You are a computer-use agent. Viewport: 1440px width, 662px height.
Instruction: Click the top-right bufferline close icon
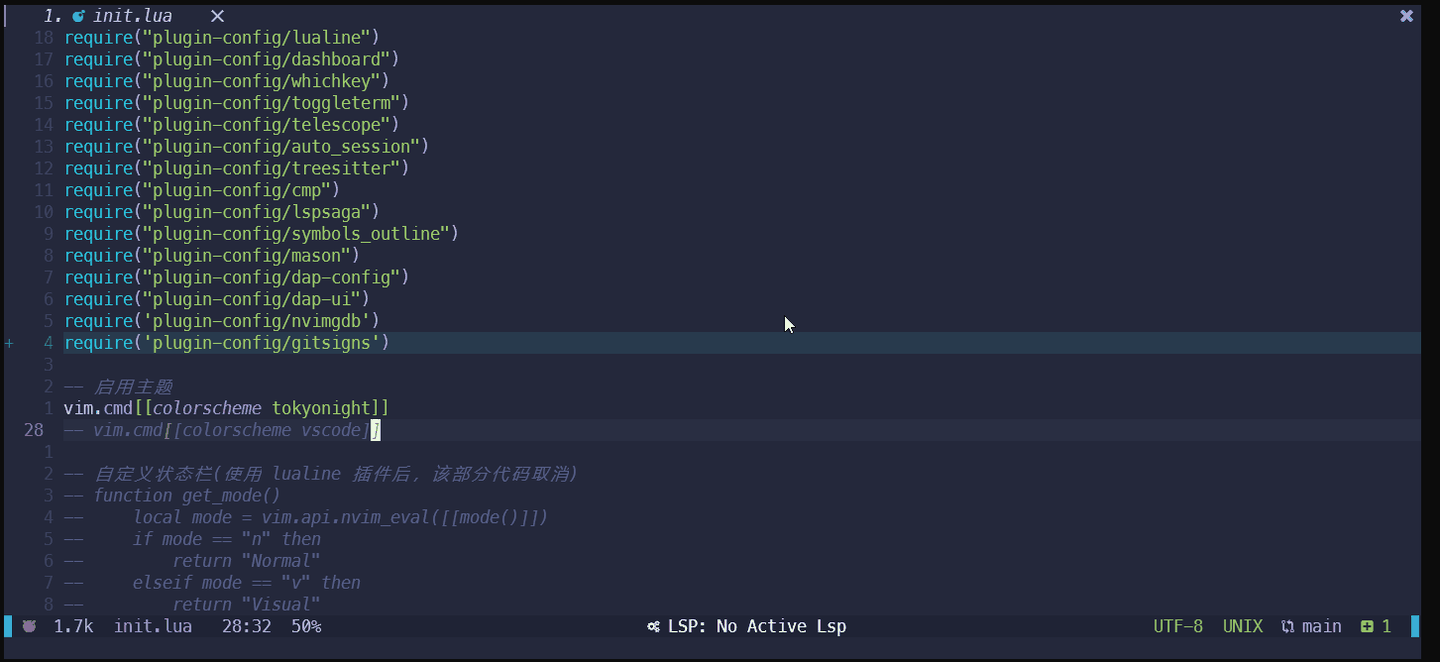pos(1406,16)
